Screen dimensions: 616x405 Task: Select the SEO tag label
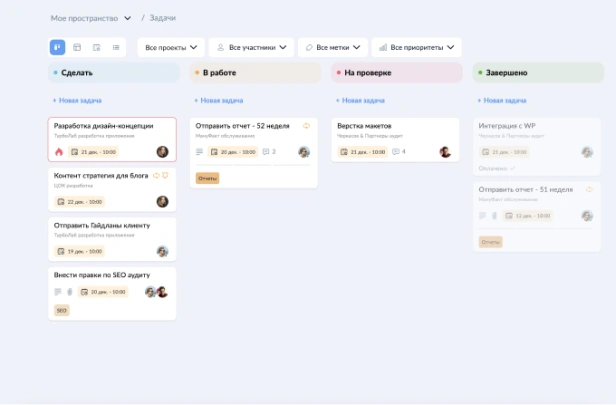[x=62, y=311]
